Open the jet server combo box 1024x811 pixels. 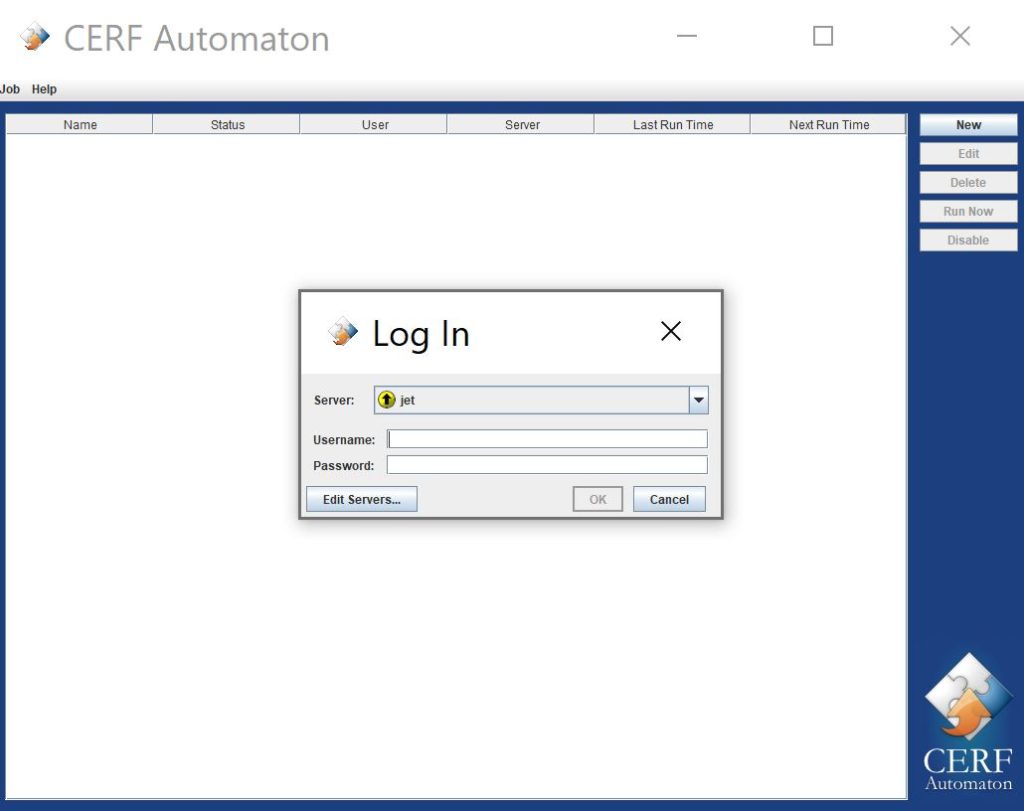532,400
